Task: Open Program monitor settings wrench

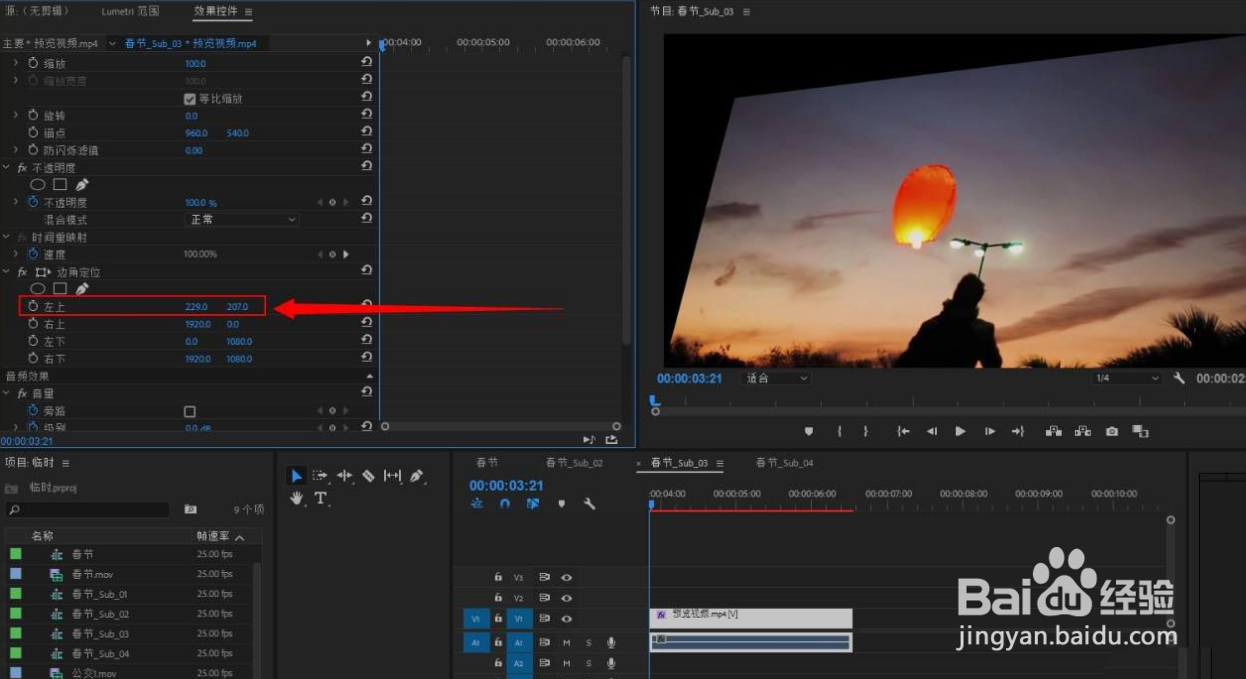Action: click(1179, 378)
